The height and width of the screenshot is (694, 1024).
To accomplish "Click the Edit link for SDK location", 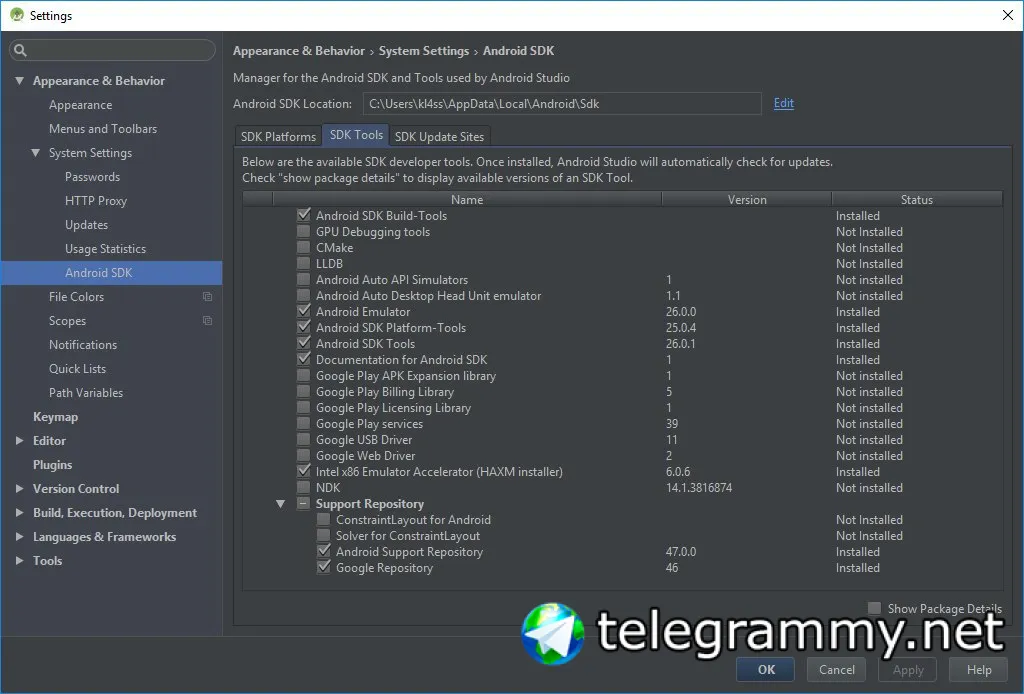I will [x=784, y=103].
